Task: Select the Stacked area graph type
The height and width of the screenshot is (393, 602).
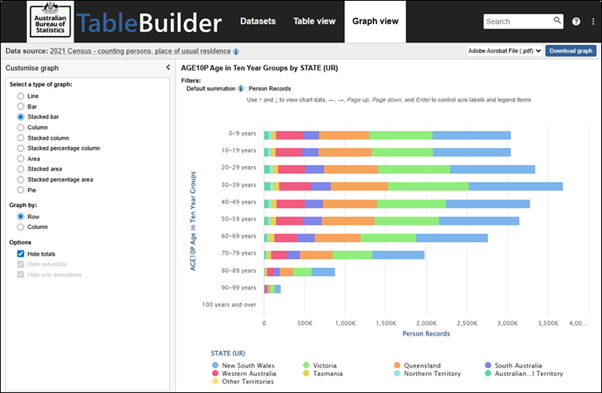Action: 21,169
